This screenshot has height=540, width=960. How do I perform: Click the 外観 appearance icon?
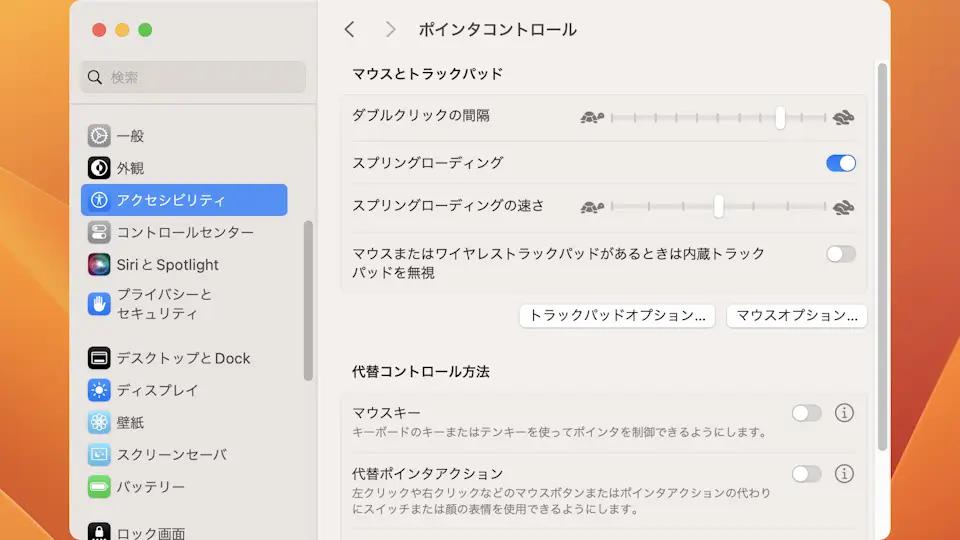99,168
